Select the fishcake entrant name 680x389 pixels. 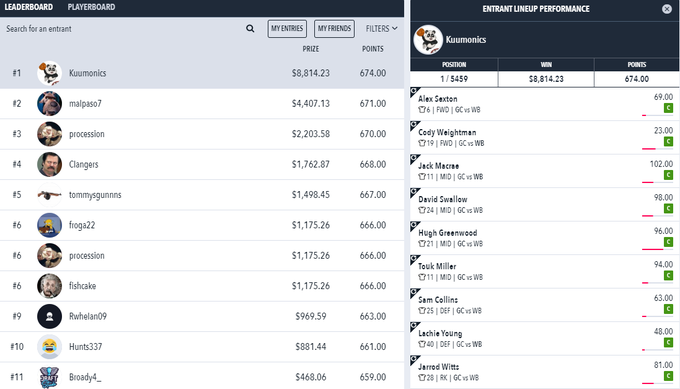82,286
